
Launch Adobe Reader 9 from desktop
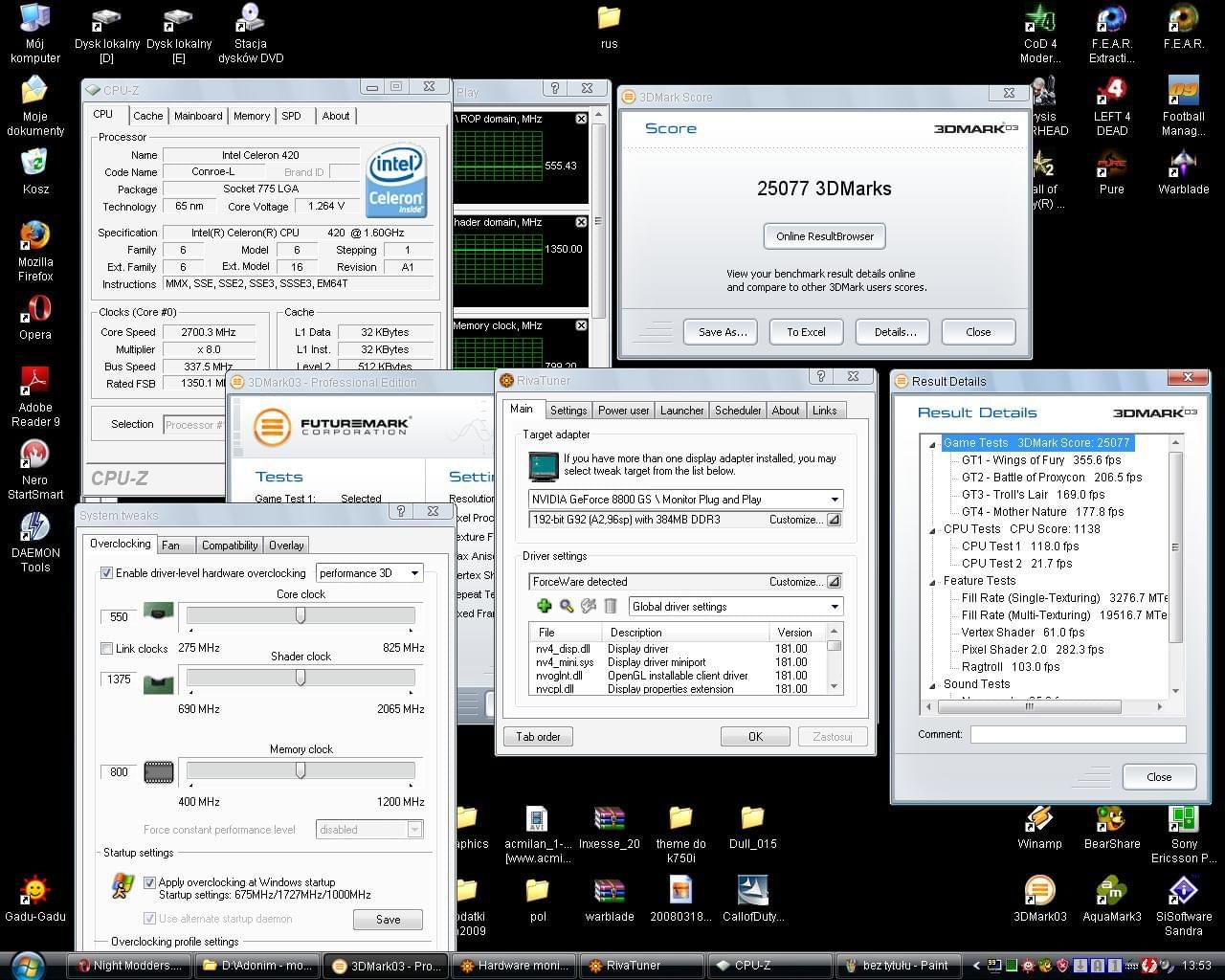35,396
